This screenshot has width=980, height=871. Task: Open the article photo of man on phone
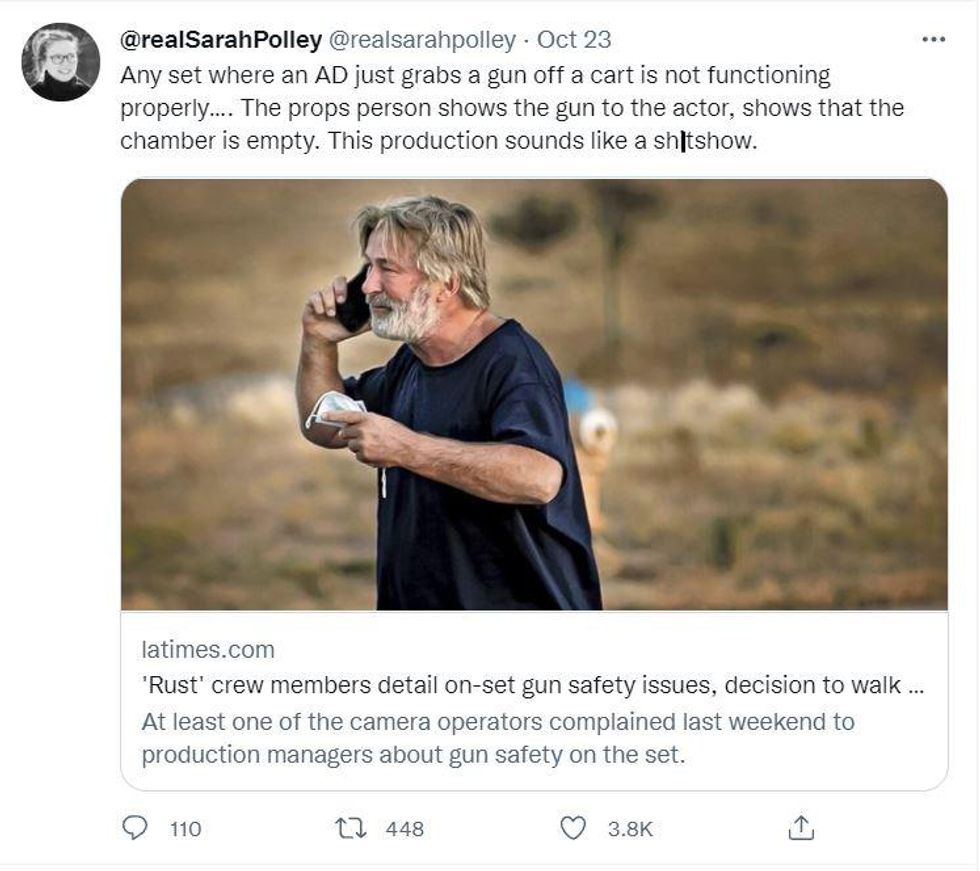tap(534, 394)
